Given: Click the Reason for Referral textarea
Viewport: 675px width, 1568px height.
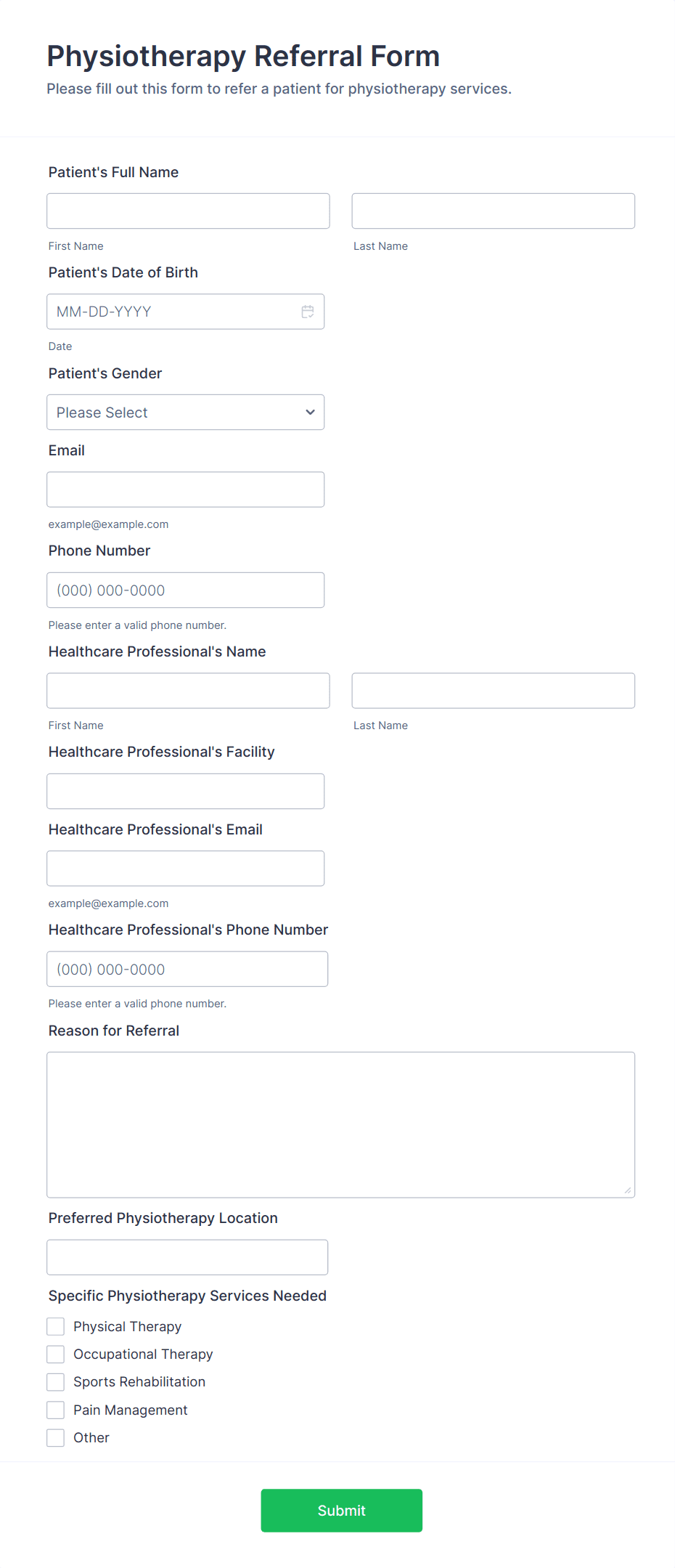Looking at the screenshot, I should [340, 1122].
